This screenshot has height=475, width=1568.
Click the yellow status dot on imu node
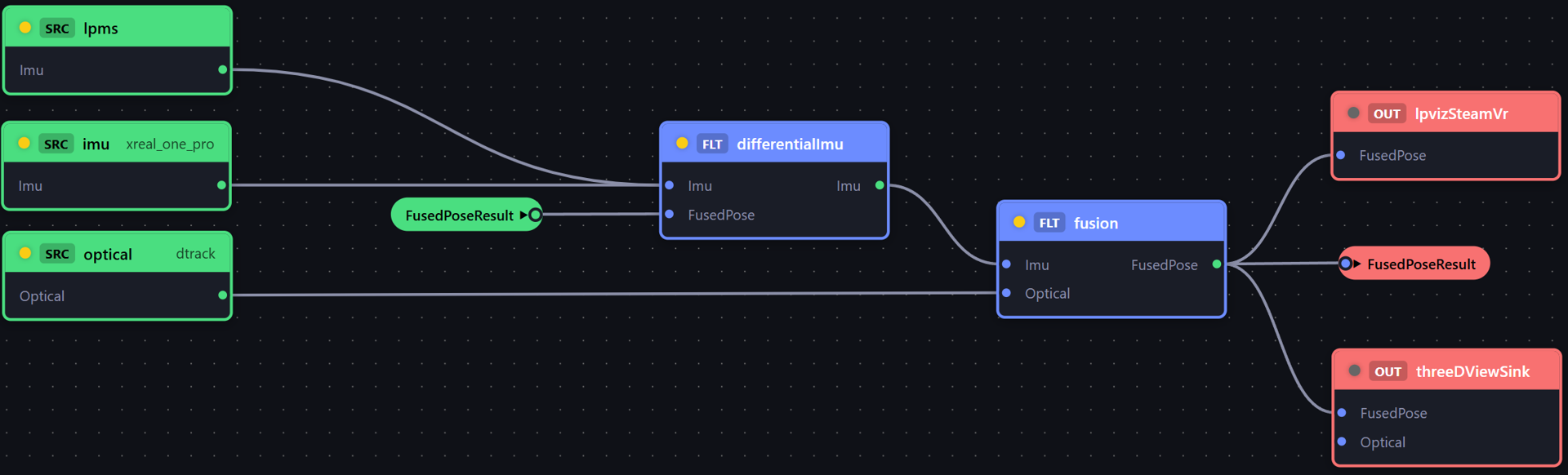[24, 144]
